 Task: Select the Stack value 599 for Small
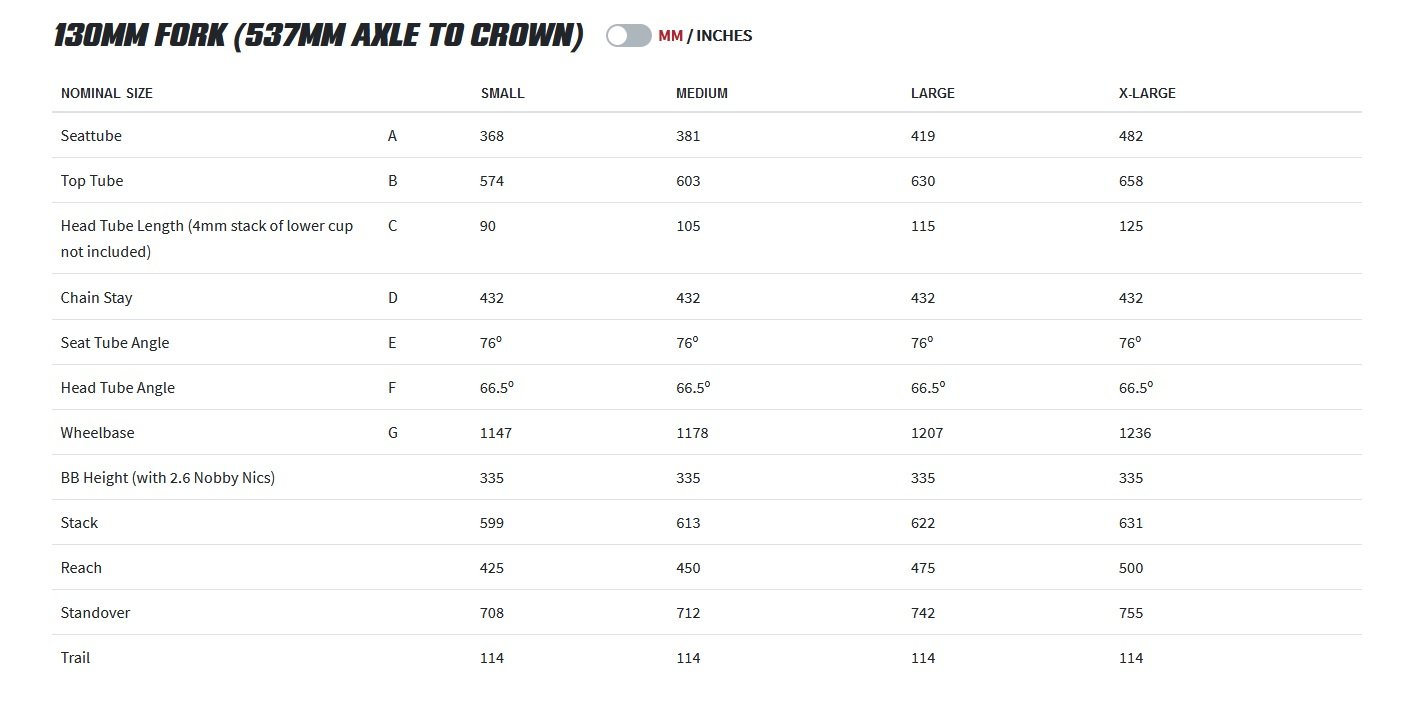[x=492, y=523]
